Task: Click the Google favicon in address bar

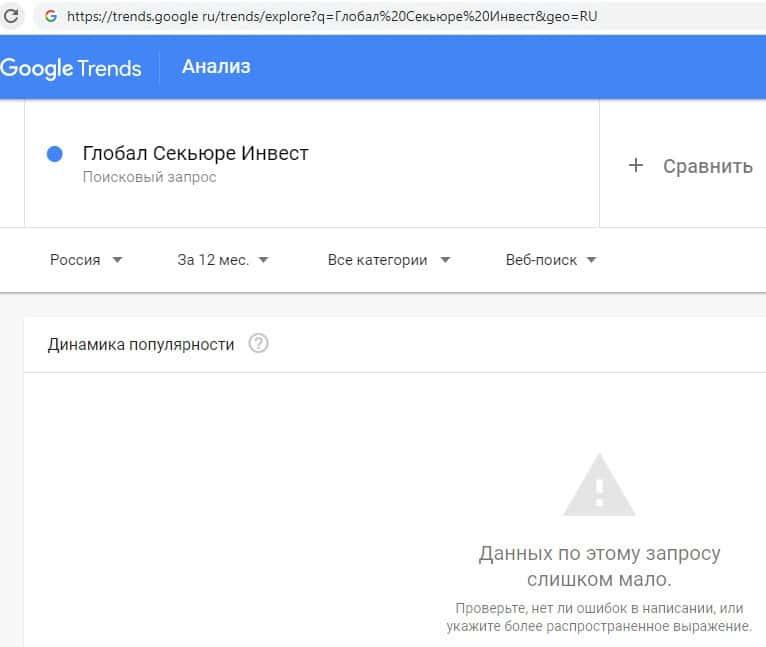Action: tap(51, 17)
